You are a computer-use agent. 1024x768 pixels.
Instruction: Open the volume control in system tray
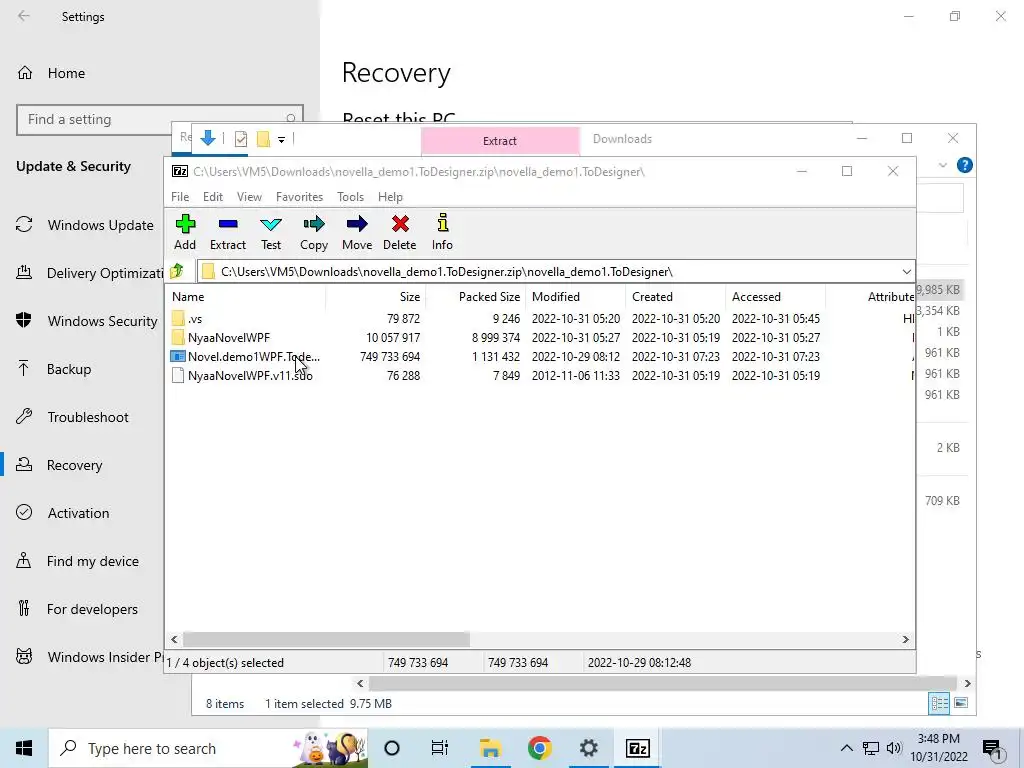(894, 748)
